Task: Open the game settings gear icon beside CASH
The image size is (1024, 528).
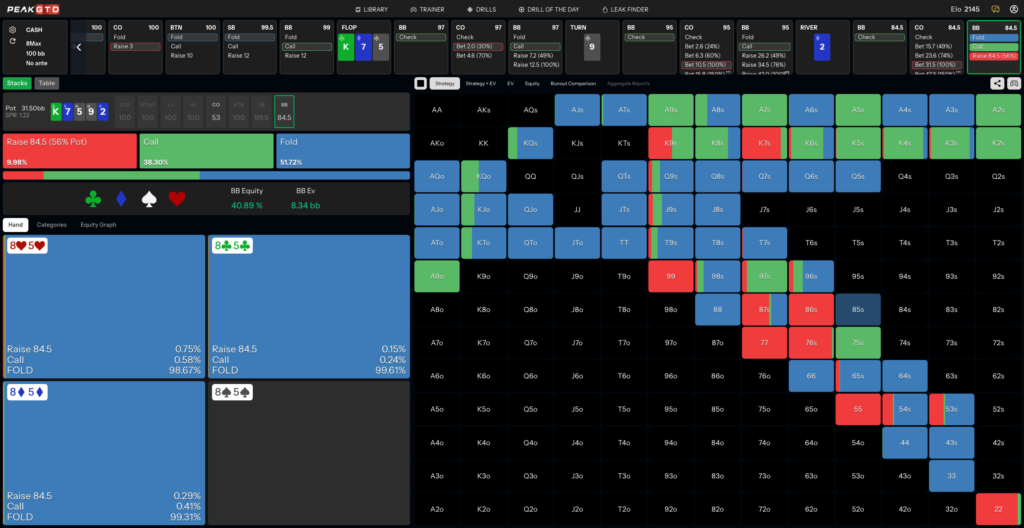Action: coord(13,30)
